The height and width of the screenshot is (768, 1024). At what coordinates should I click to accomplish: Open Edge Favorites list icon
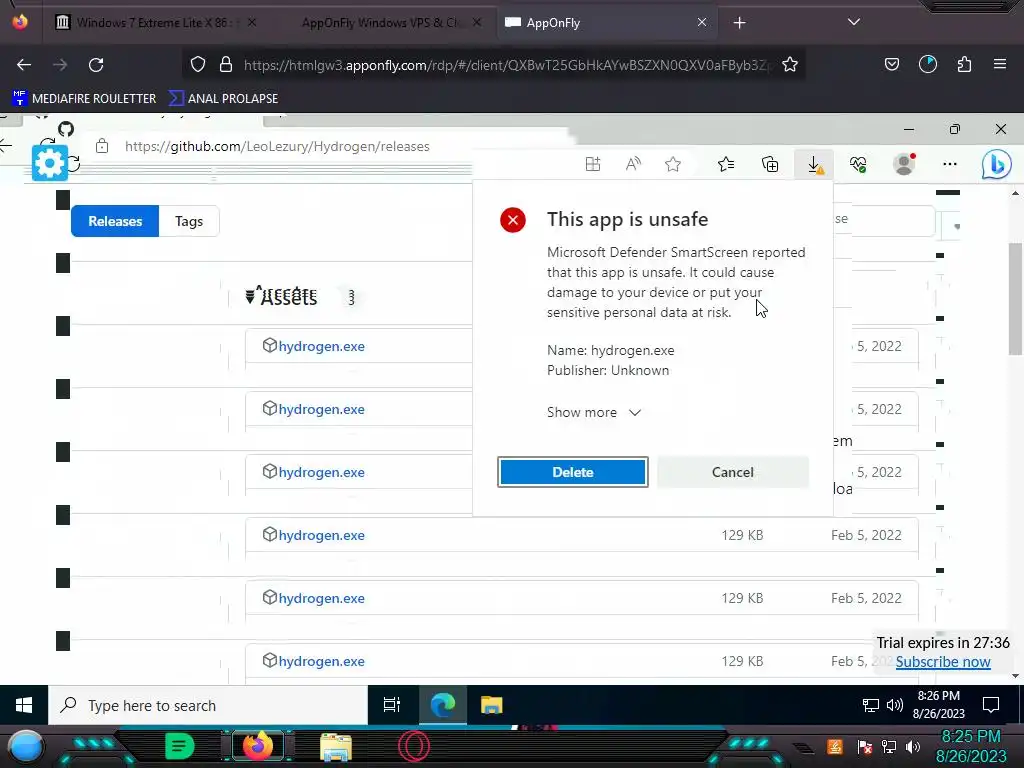(x=726, y=164)
